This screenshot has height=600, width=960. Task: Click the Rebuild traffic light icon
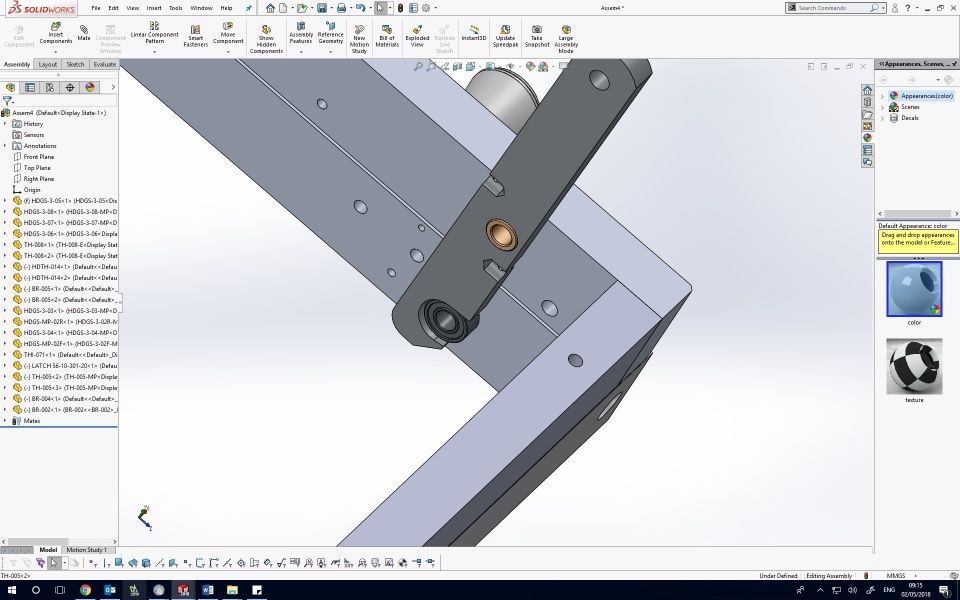[400, 8]
